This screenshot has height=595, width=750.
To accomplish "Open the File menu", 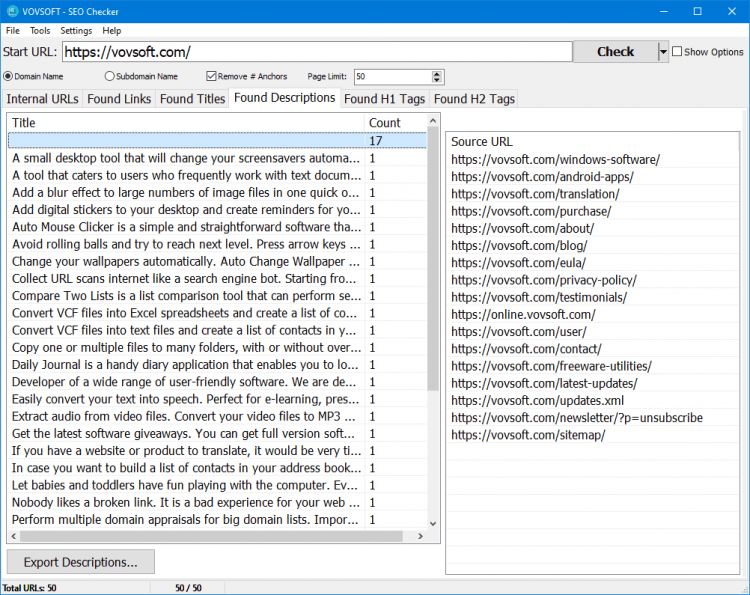I will click(x=13, y=31).
